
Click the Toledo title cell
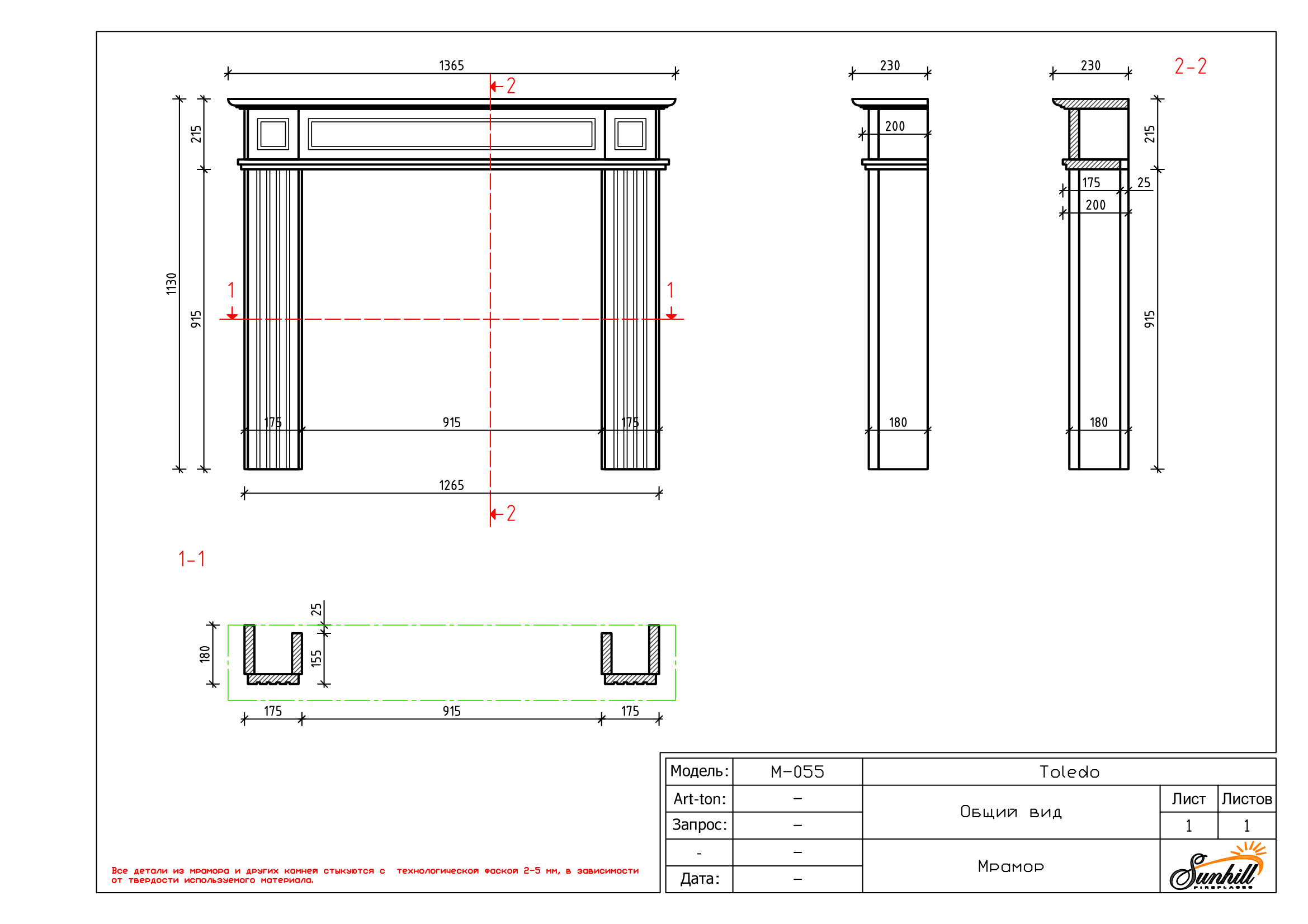[x=1069, y=772]
